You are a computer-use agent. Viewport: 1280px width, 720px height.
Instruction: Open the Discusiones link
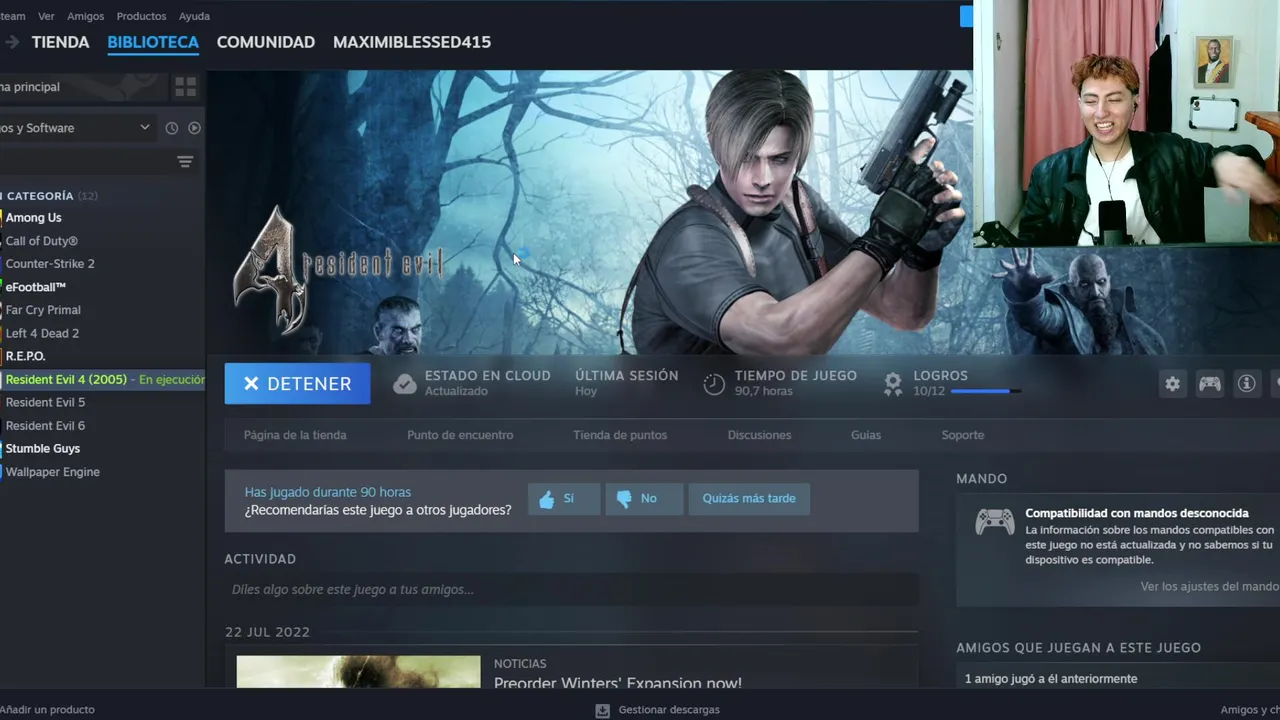pyautogui.click(x=759, y=435)
